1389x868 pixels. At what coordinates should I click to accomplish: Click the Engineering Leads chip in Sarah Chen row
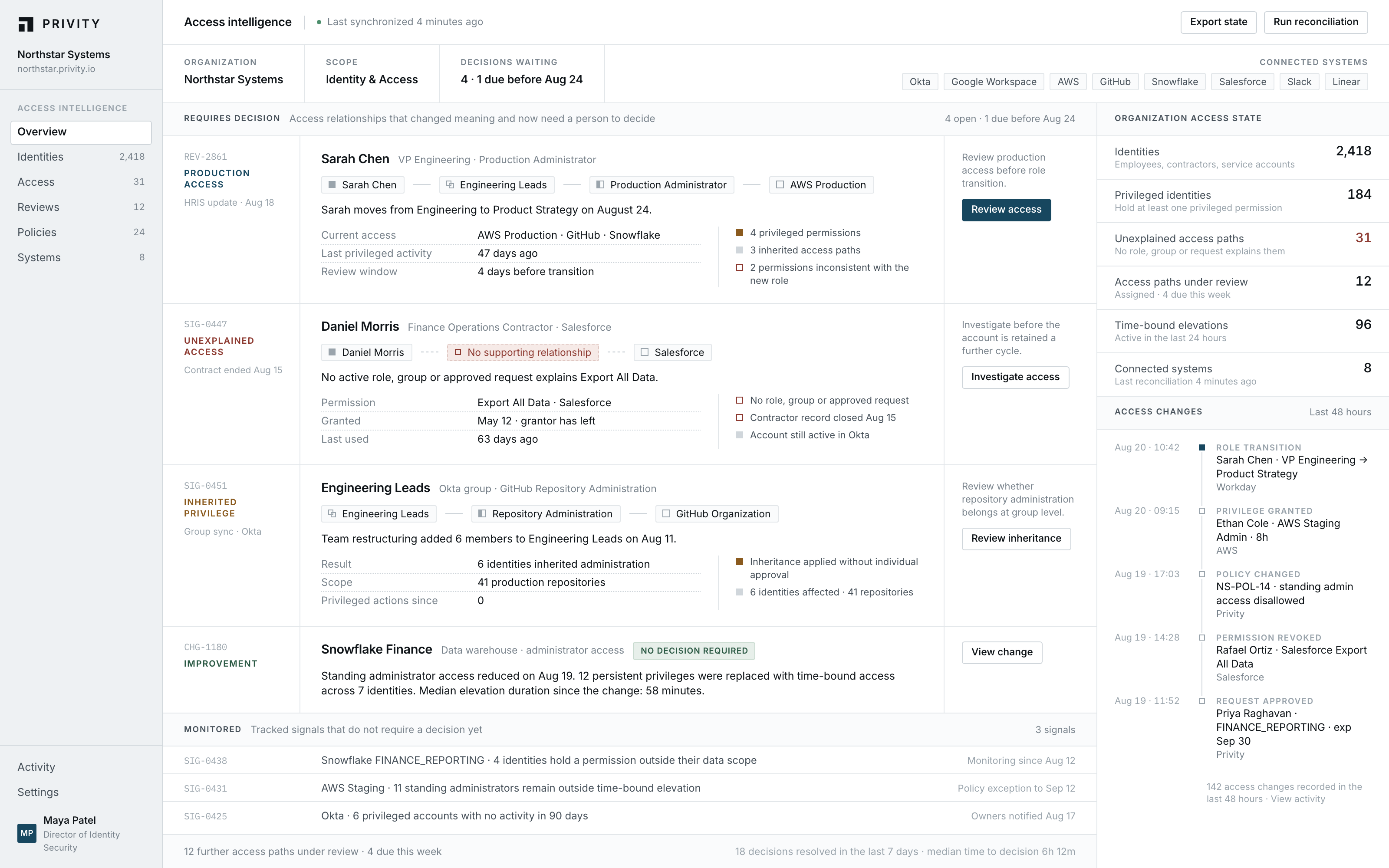tap(497, 185)
